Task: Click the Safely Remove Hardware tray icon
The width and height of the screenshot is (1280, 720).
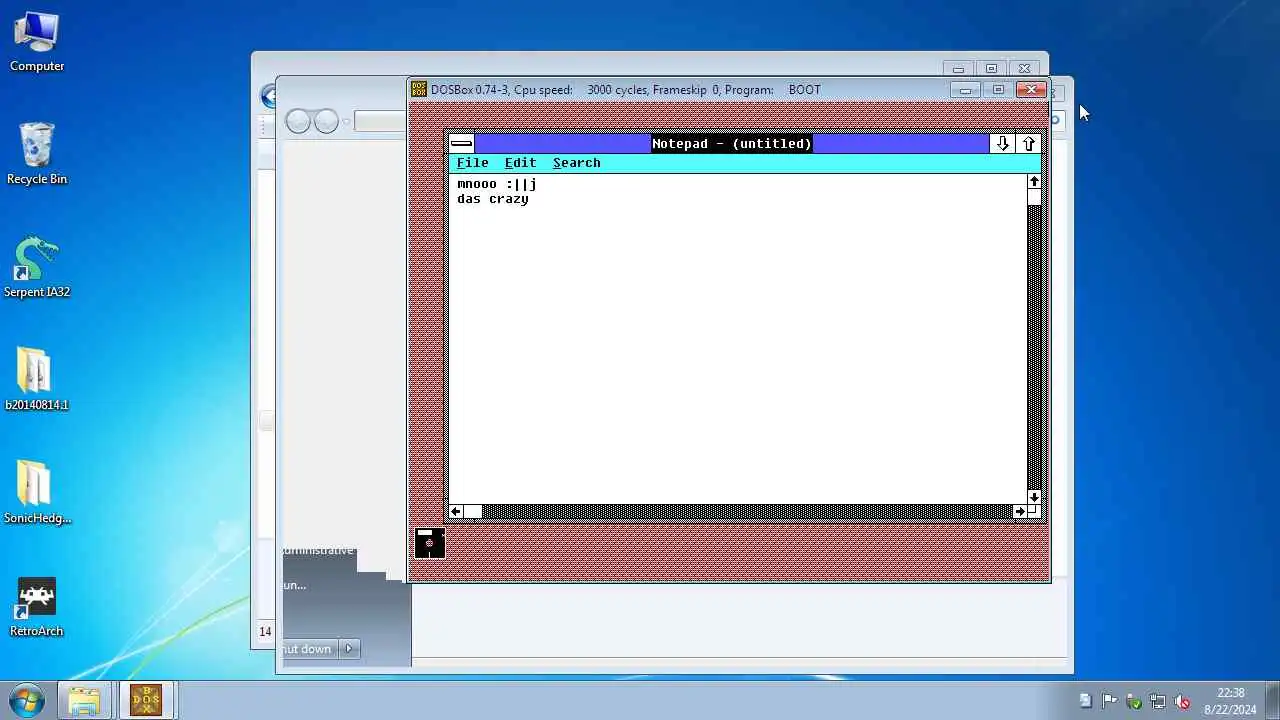Action: tap(1134, 701)
